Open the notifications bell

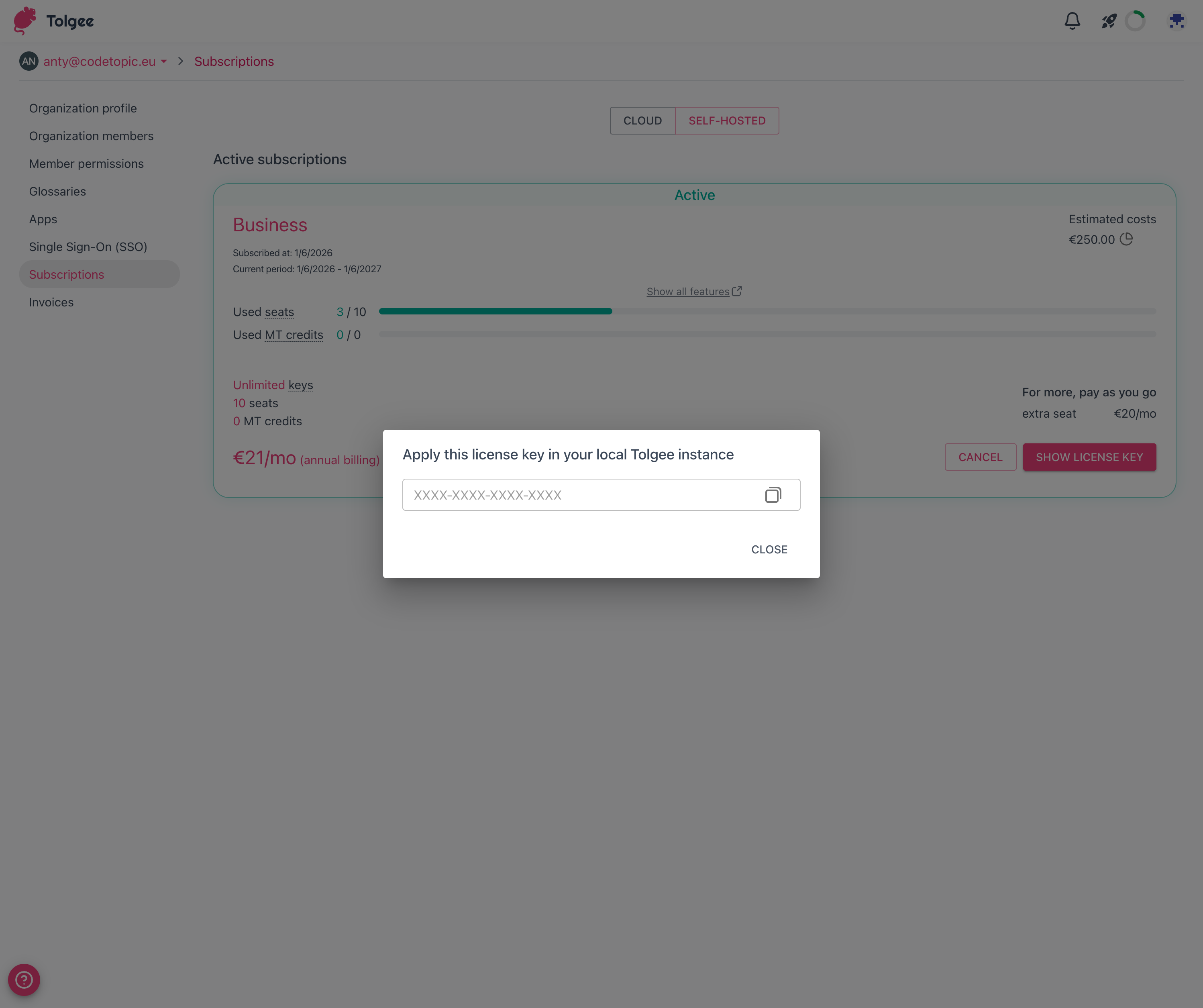[x=1072, y=21]
